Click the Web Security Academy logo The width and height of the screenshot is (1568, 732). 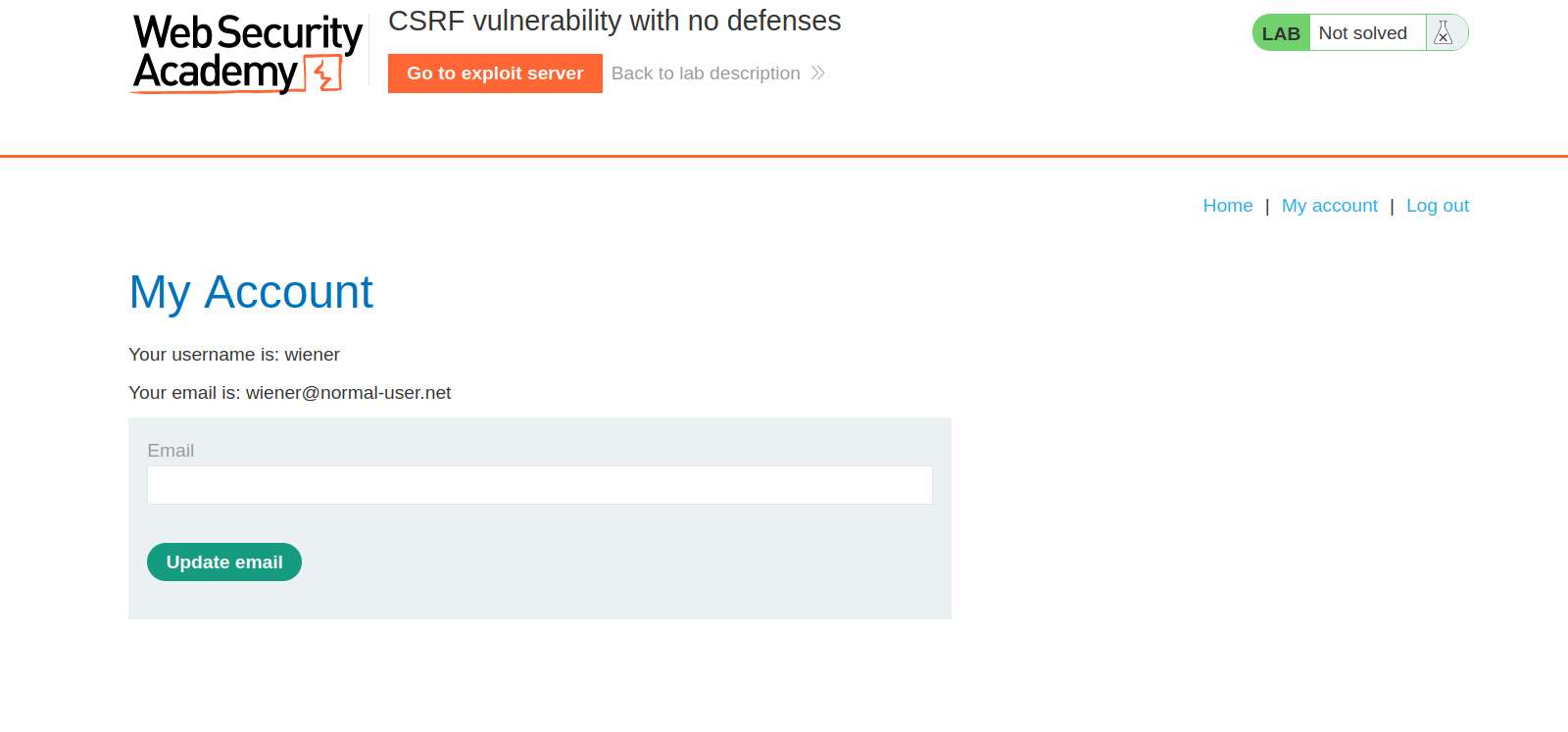click(247, 53)
